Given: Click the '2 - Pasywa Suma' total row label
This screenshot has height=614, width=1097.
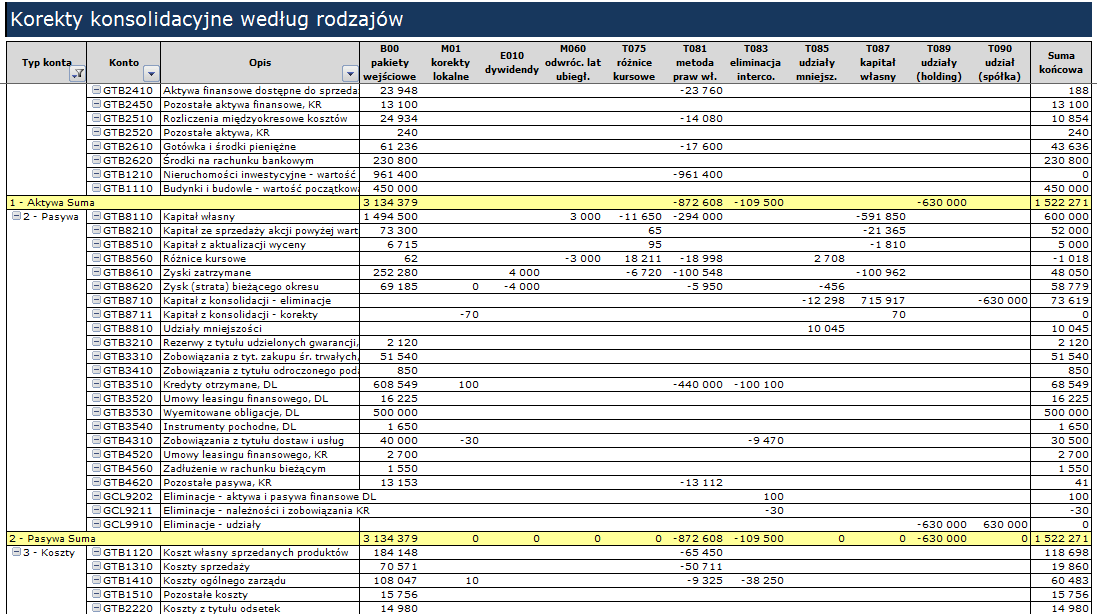Looking at the screenshot, I should click(x=52, y=538).
